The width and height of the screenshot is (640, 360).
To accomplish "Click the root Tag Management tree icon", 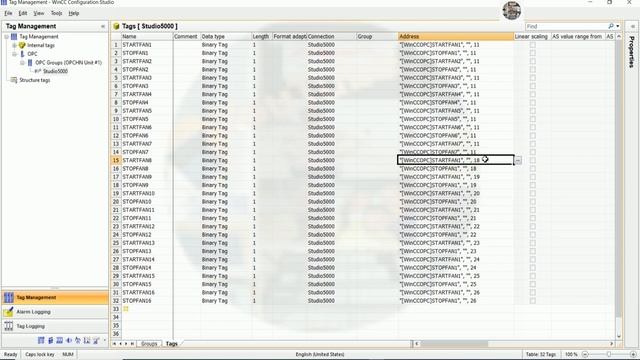I will [14, 37].
